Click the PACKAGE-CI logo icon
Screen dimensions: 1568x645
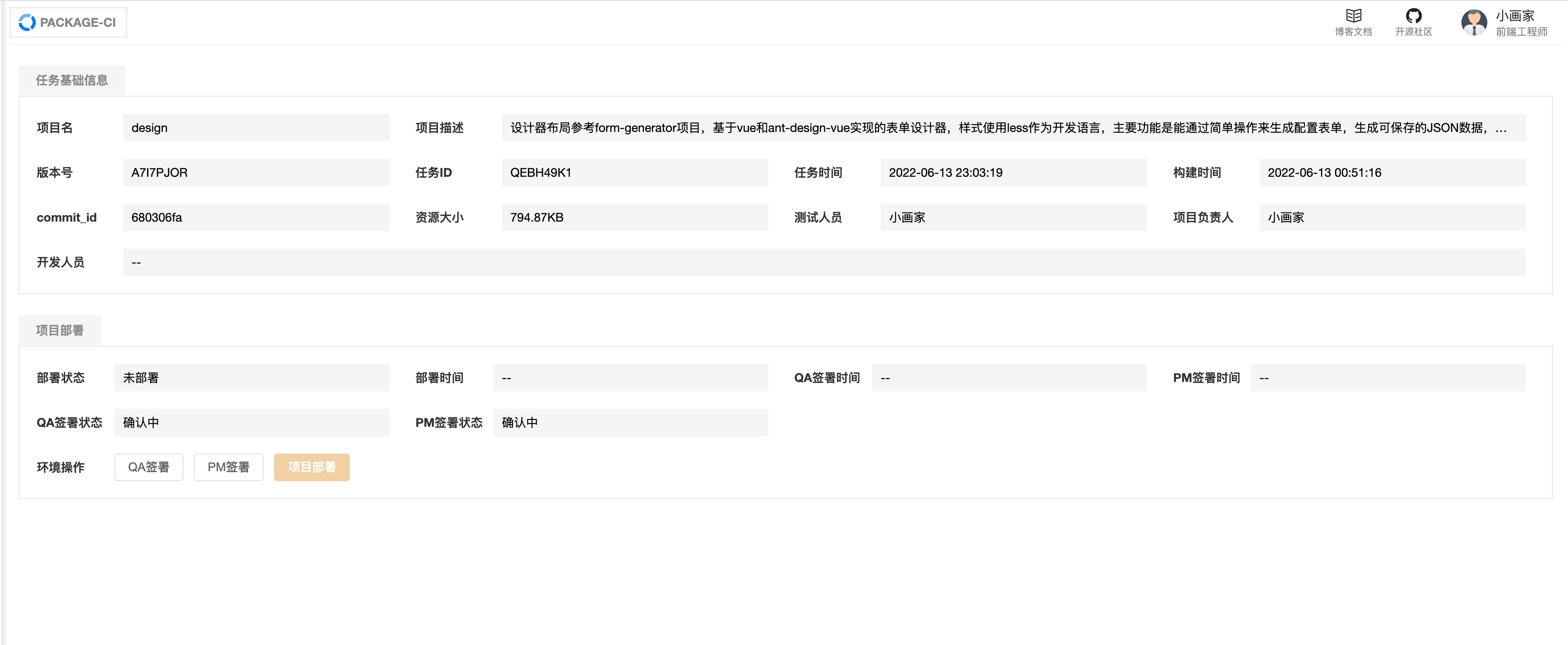coord(27,22)
